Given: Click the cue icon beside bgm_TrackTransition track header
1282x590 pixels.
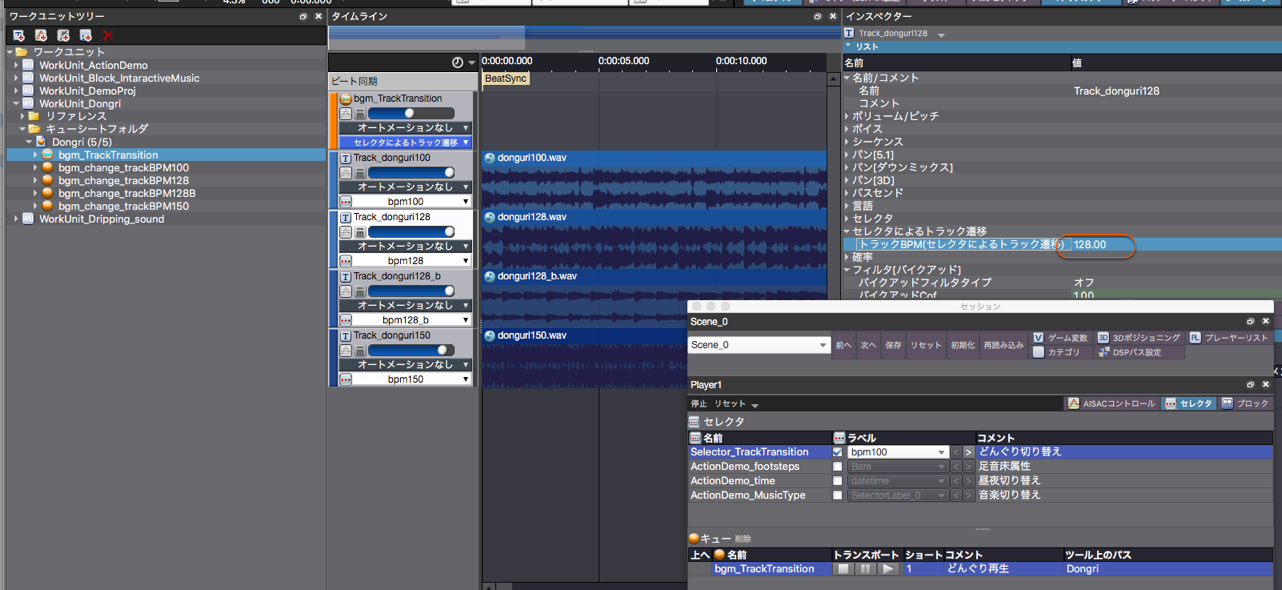Looking at the screenshot, I should (346, 99).
